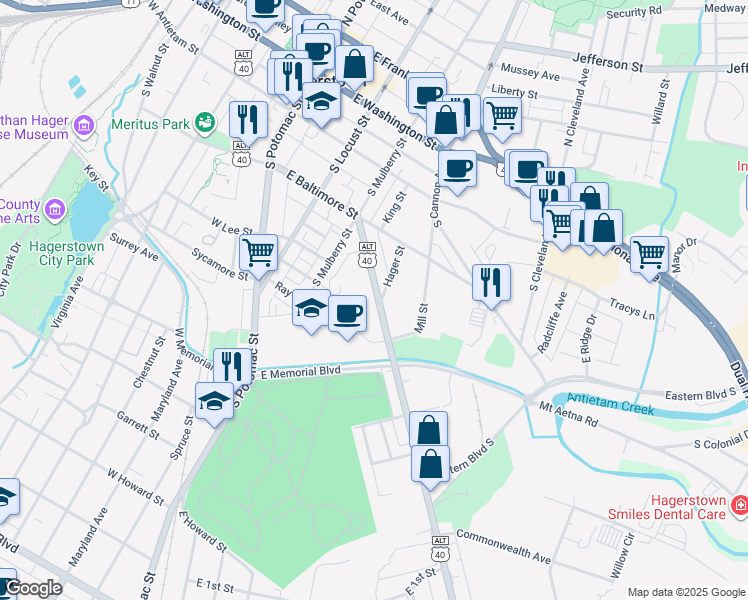Click the County Museum of the Arts pin
The height and width of the screenshot is (600, 748).
tap(54, 210)
